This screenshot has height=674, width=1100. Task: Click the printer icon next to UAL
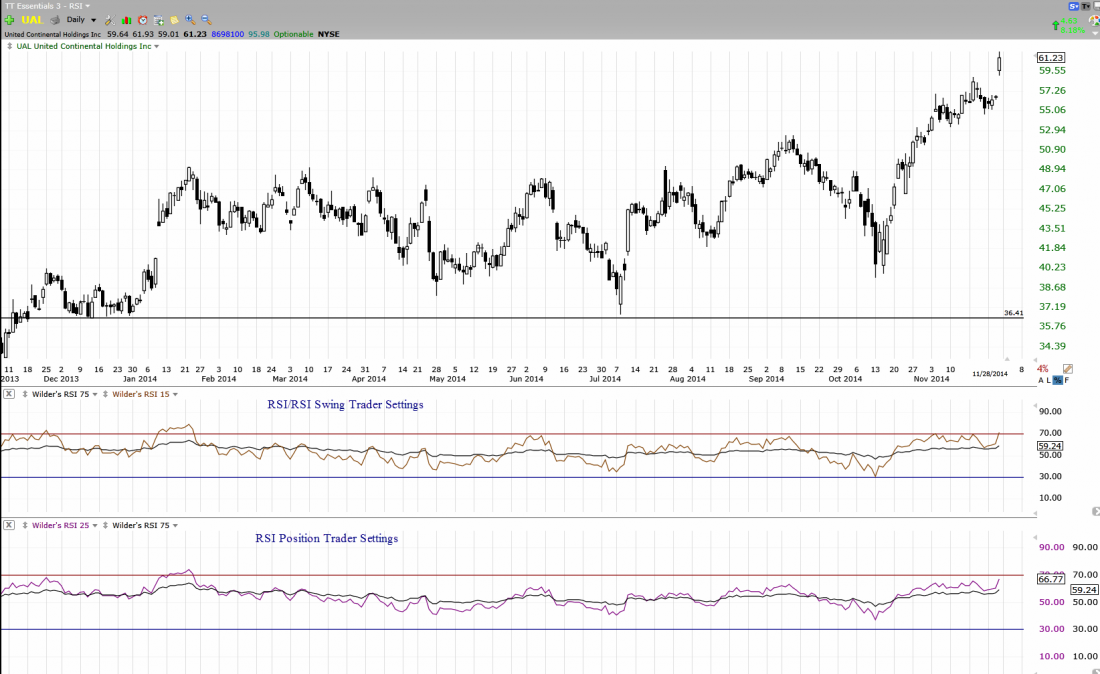[x=55, y=20]
